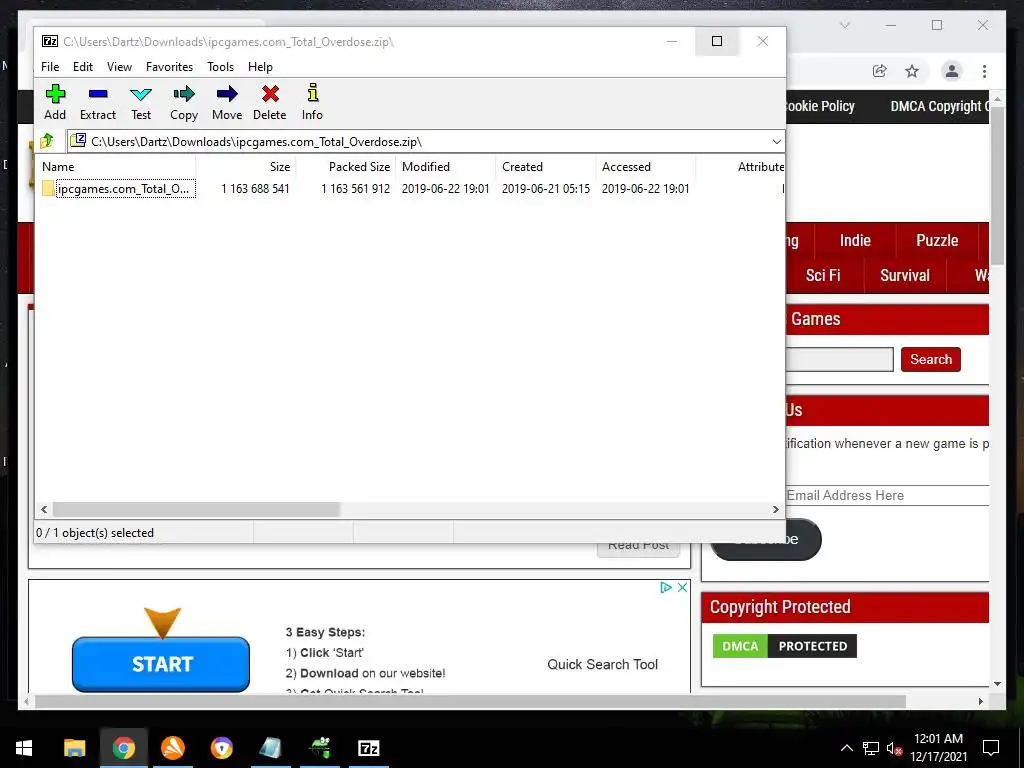
Task: Click the 7-Zip address path field
Action: point(418,142)
